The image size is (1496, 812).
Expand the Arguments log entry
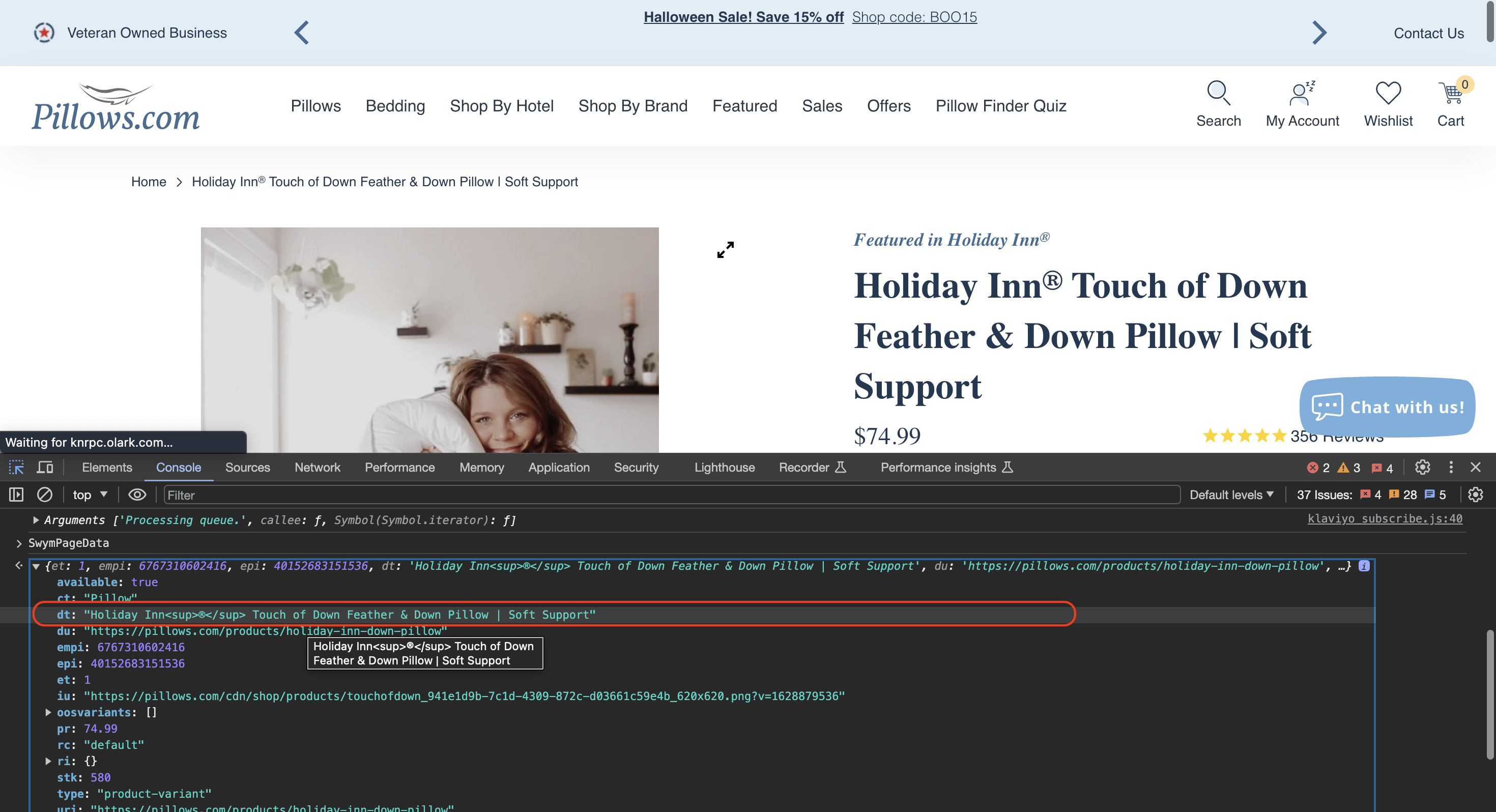pos(36,520)
